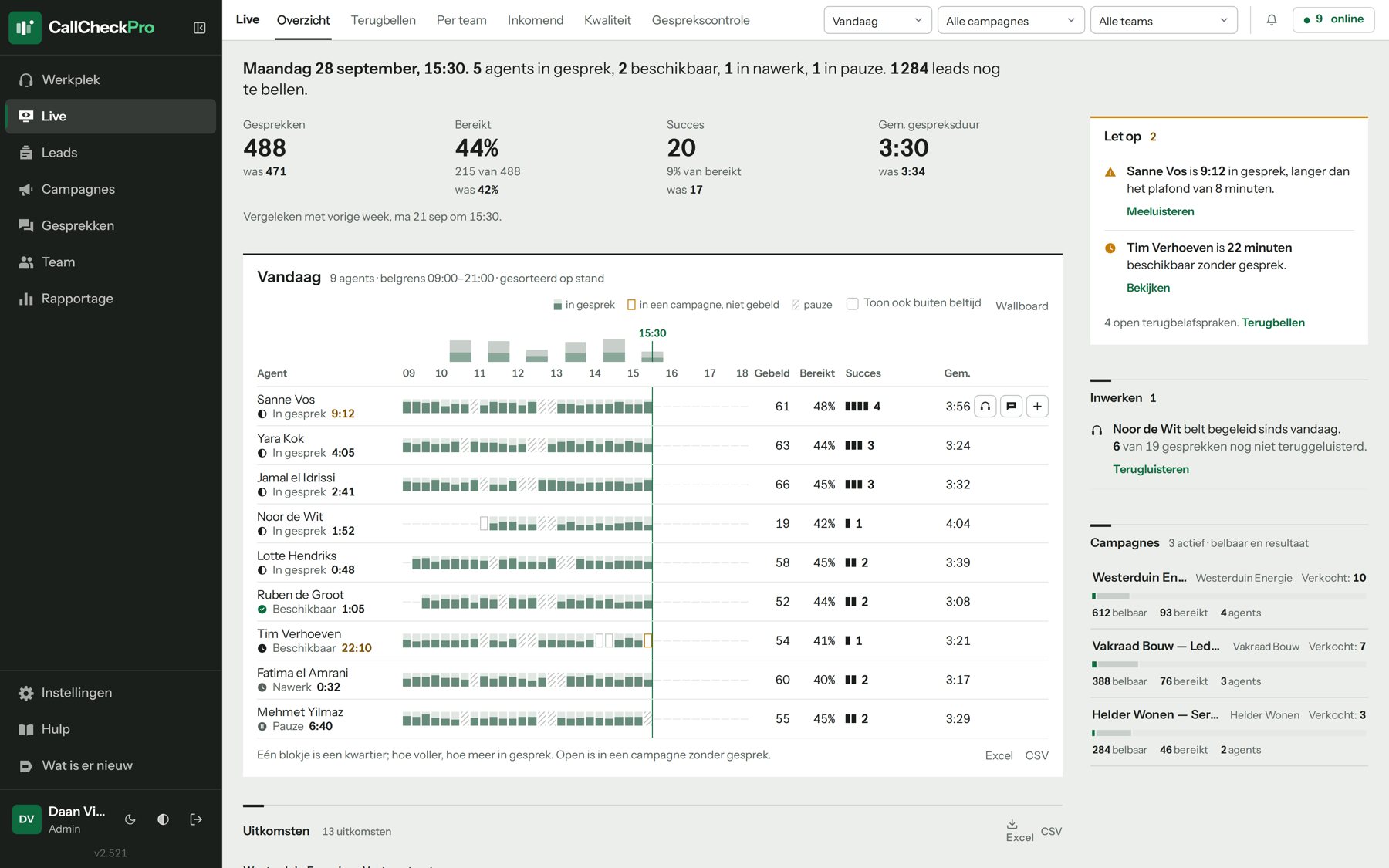
Task: Click Bekijken for Tim Verhoeven alert
Action: 1148,288
